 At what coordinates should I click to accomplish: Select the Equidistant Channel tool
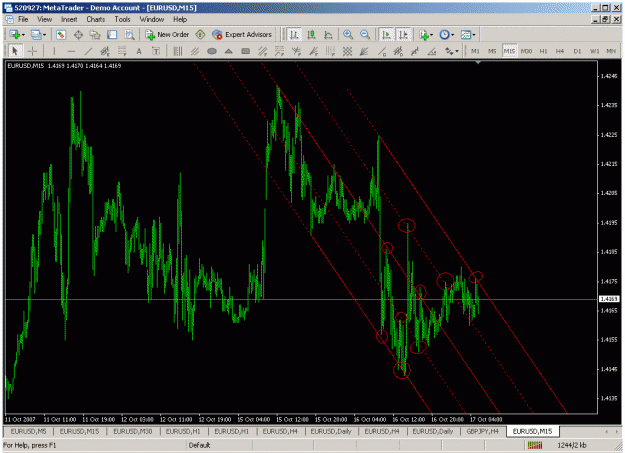(x=105, y=51)
